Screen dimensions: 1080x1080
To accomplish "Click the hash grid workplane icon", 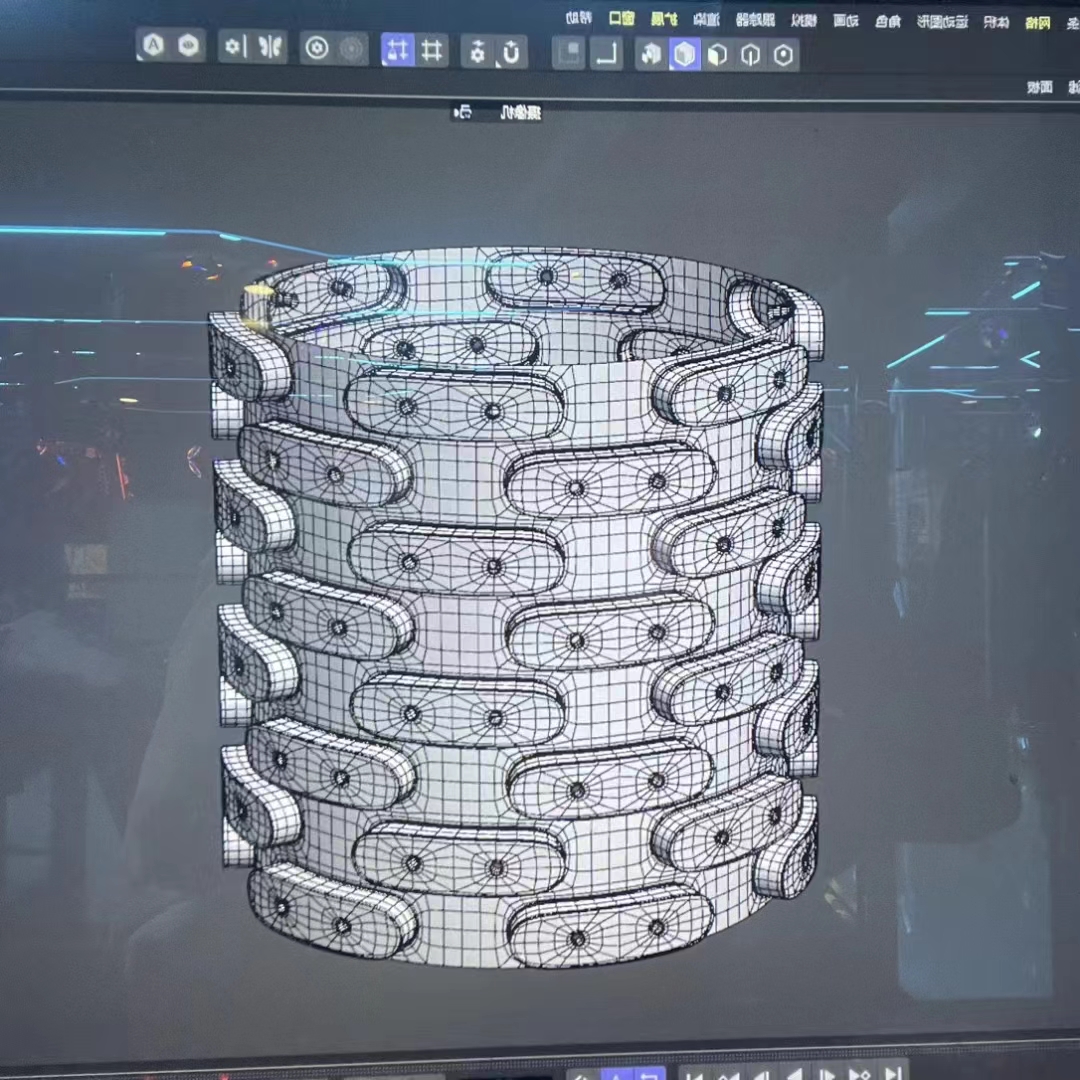I will pyautogui.click(x=432, y=50).
